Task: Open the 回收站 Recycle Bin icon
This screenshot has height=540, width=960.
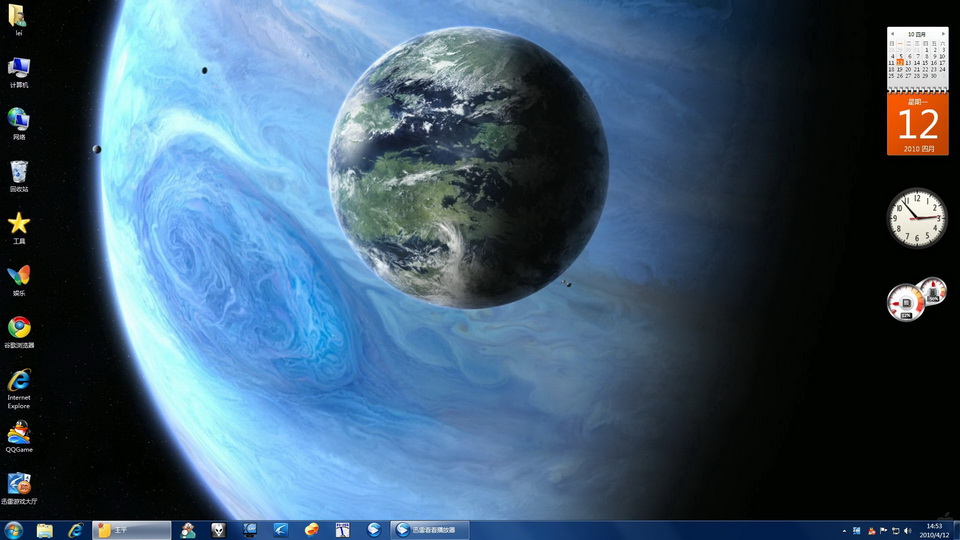Action: (19, 176)
